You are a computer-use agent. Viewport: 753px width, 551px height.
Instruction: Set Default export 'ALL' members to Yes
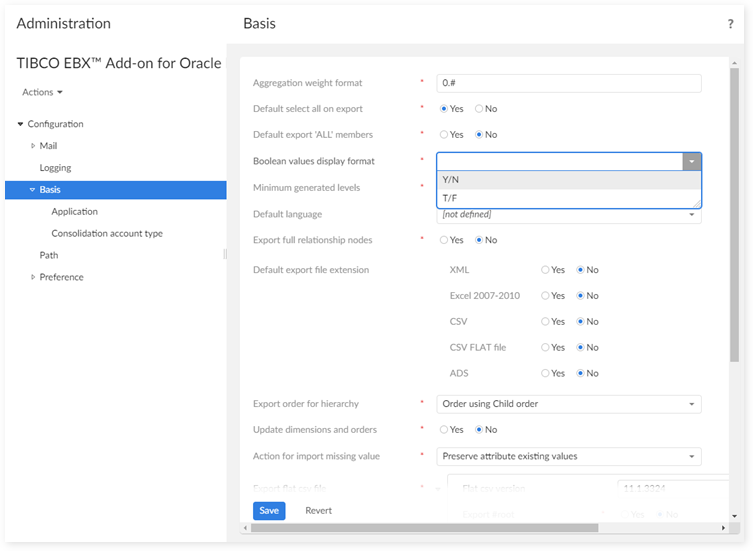[445, 134]
